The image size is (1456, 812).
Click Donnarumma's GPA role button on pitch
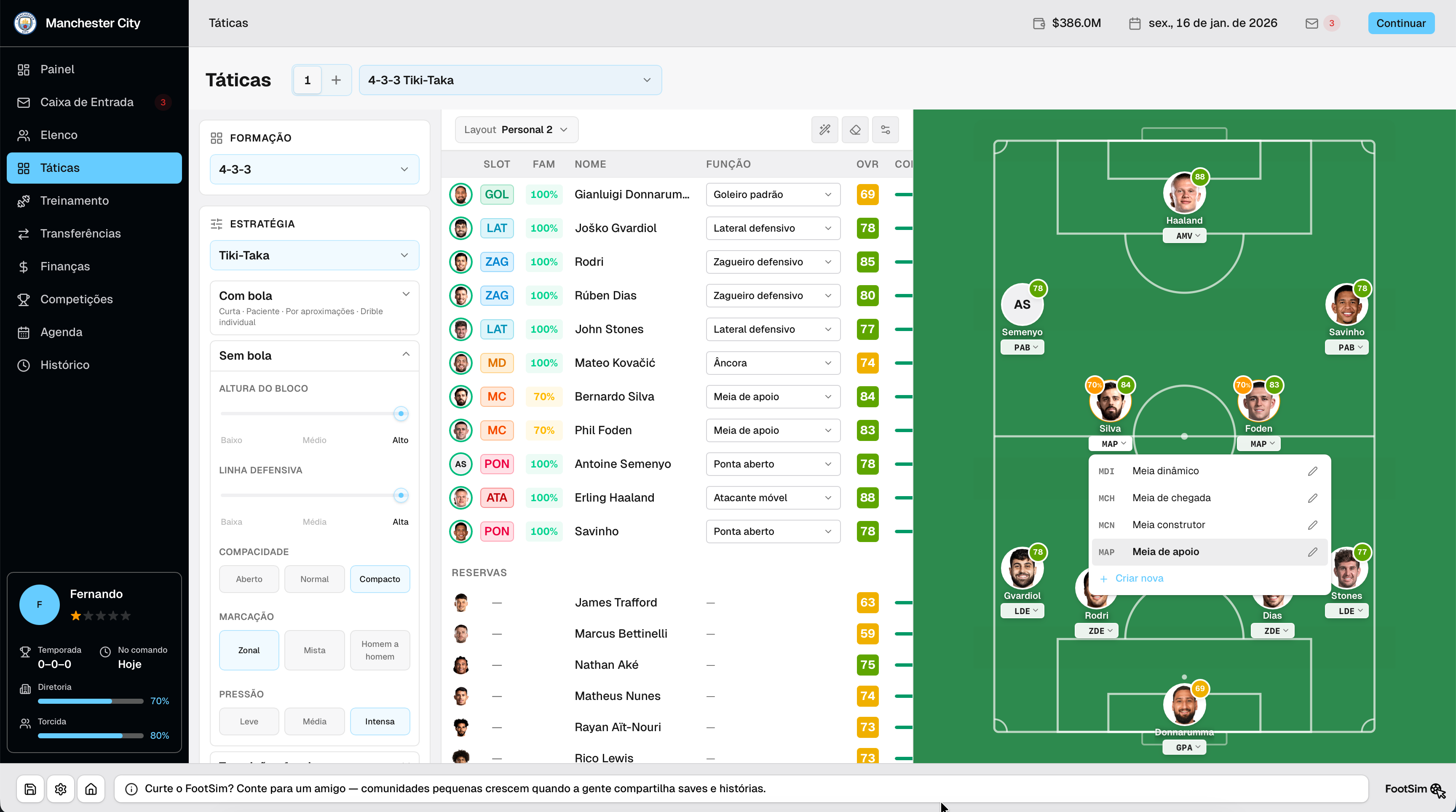[x=1184, y=748]
